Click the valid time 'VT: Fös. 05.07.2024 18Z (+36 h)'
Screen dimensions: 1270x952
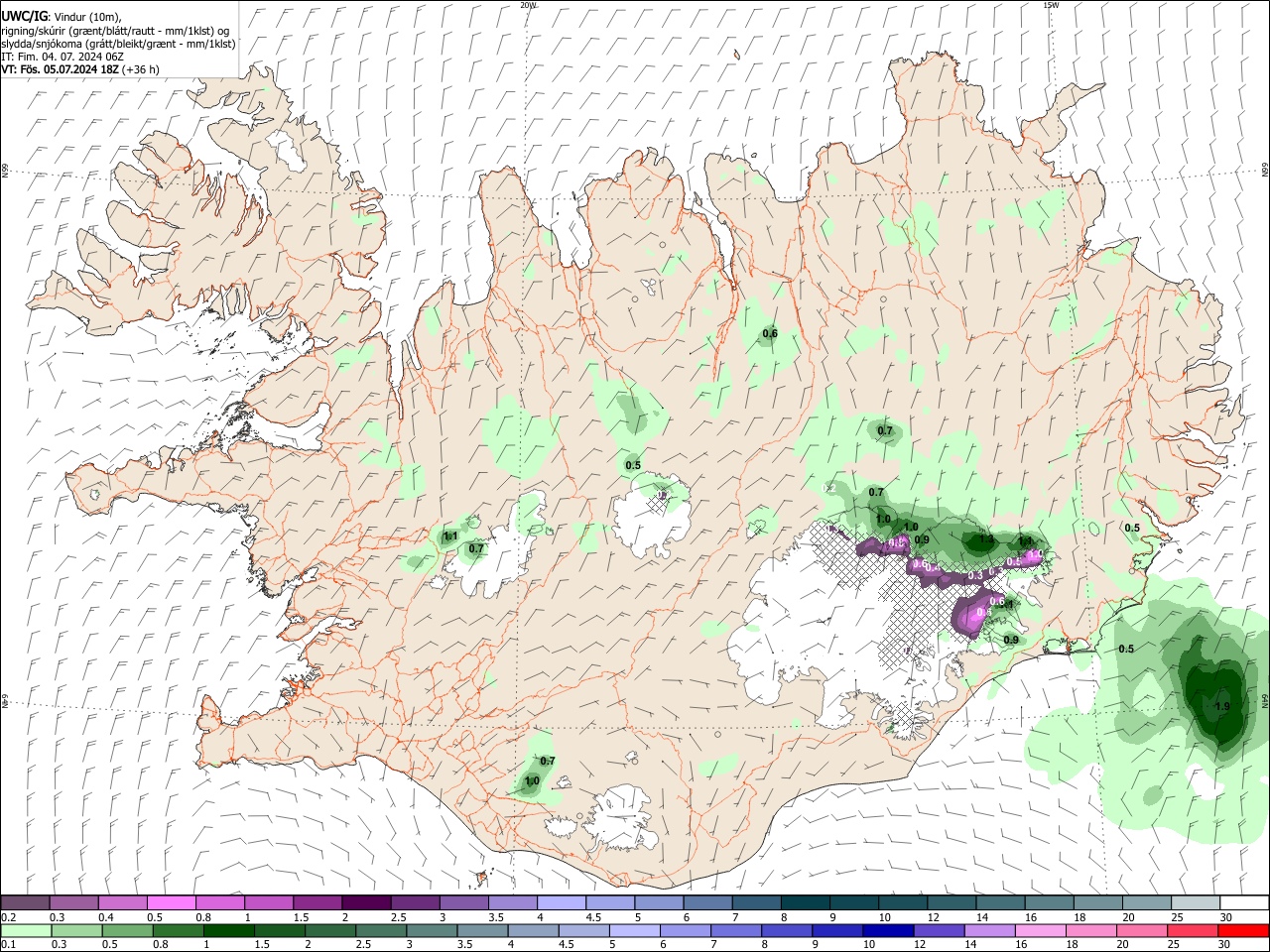click(x=80, y=69)
